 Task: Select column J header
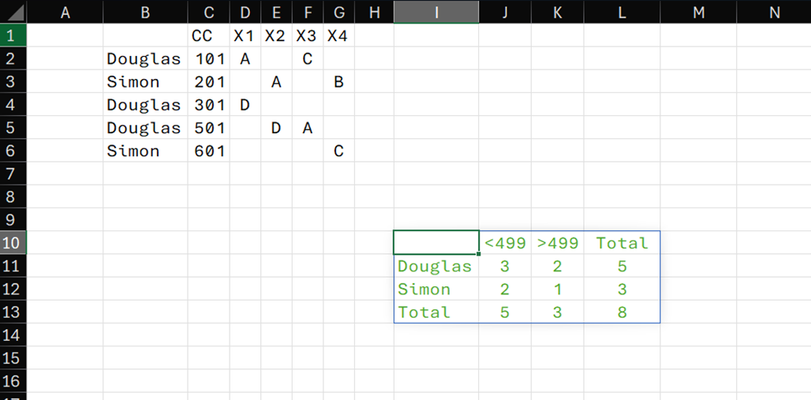pyautogui.click(x=505, y=11)
